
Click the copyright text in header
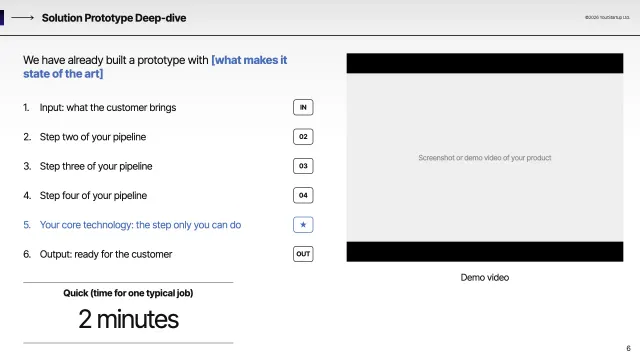(607, 18)
